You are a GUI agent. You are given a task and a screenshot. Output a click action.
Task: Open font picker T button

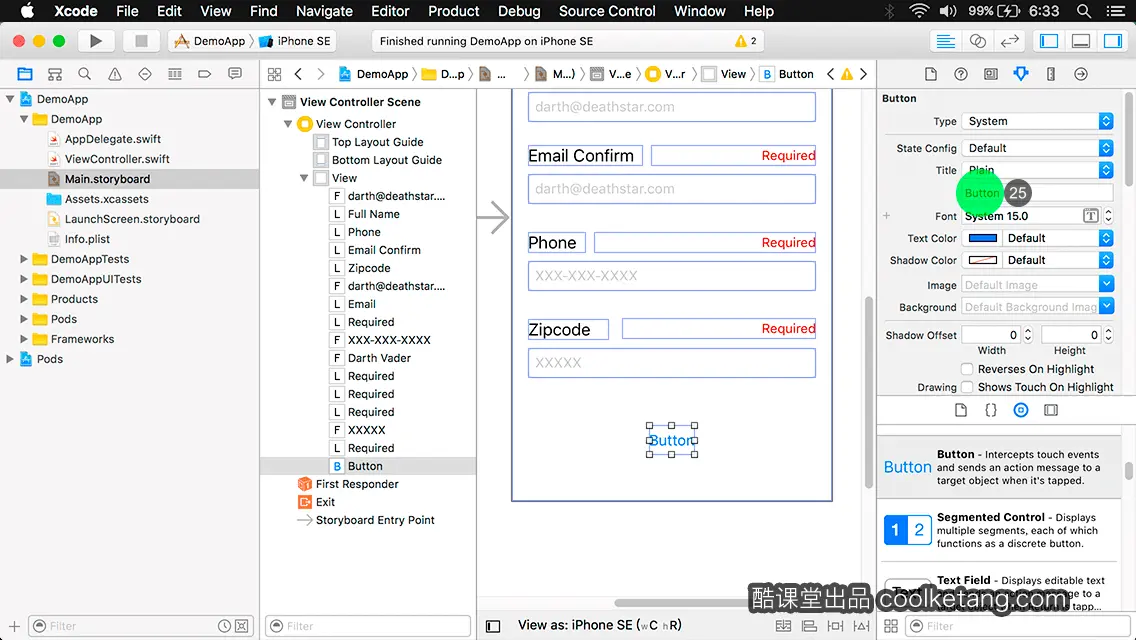pos(1090,216)
